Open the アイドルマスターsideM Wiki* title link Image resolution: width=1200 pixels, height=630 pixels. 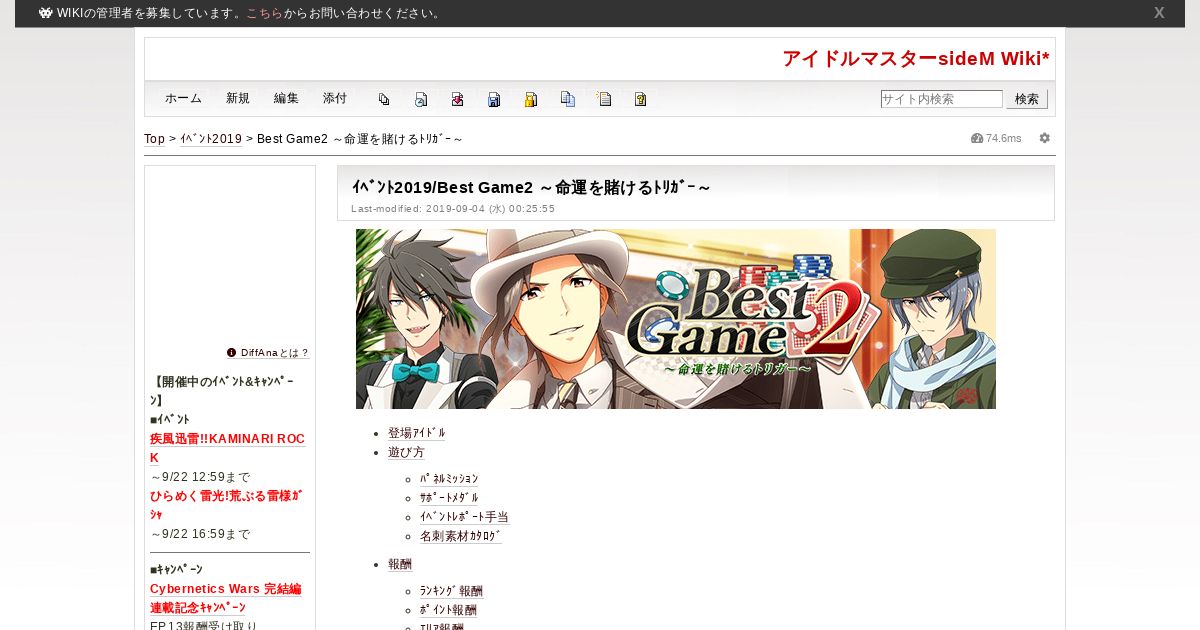(916, 59)
